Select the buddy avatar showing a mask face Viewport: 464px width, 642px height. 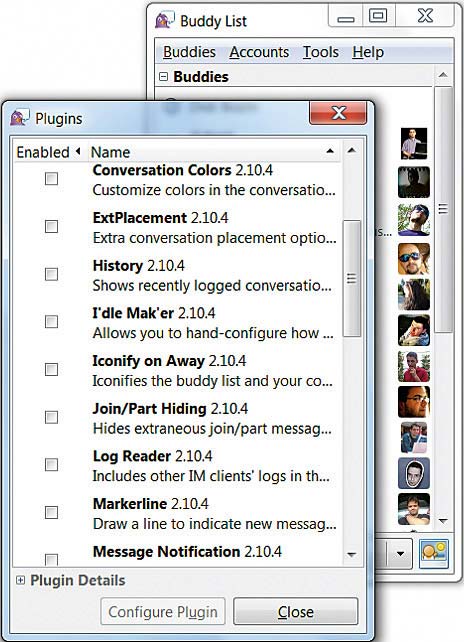tap(414, 473)
